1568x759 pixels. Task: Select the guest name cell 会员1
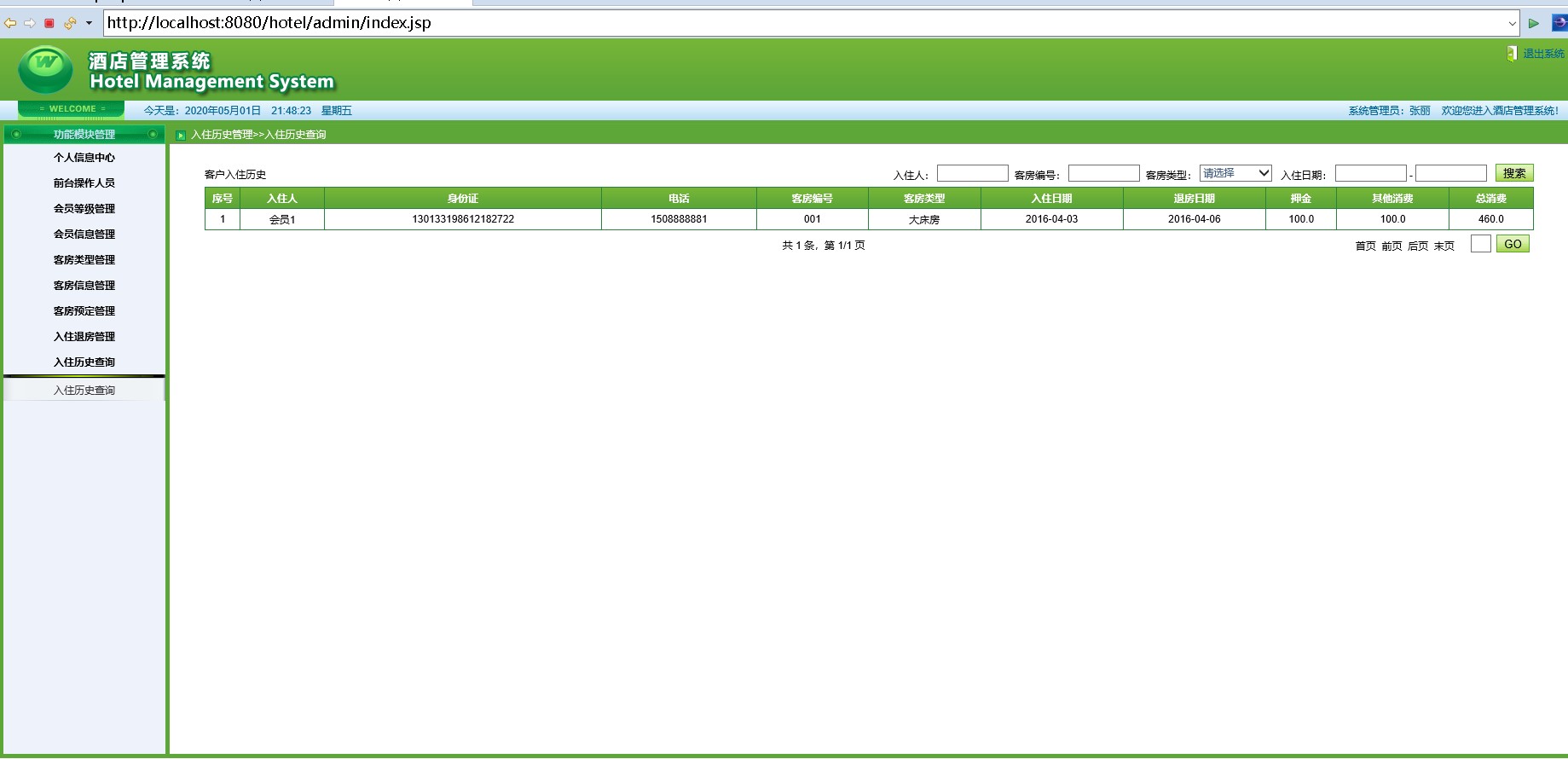[x=282, y=219]
